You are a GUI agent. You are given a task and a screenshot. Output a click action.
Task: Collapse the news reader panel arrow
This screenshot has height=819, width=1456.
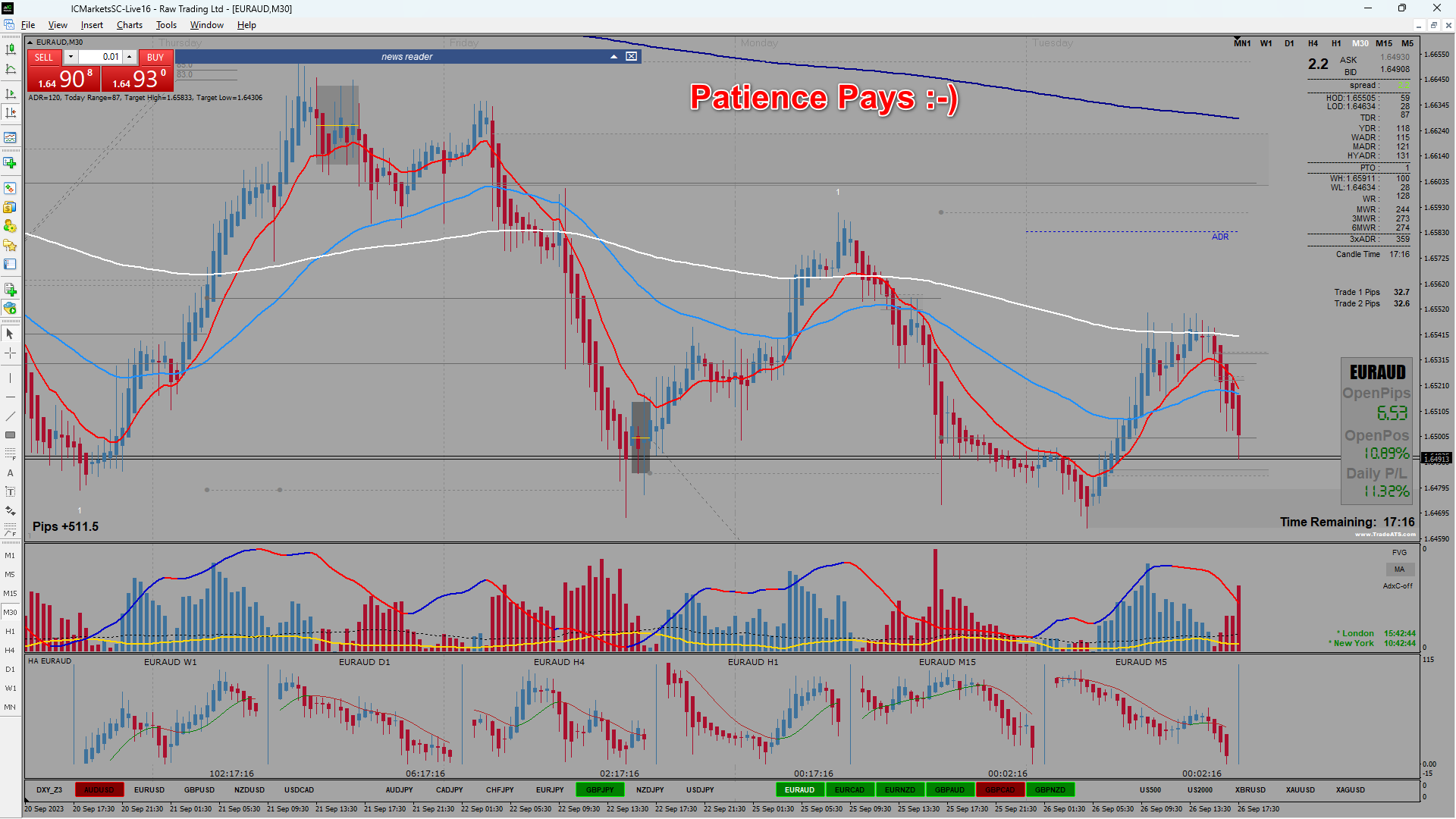613,57
